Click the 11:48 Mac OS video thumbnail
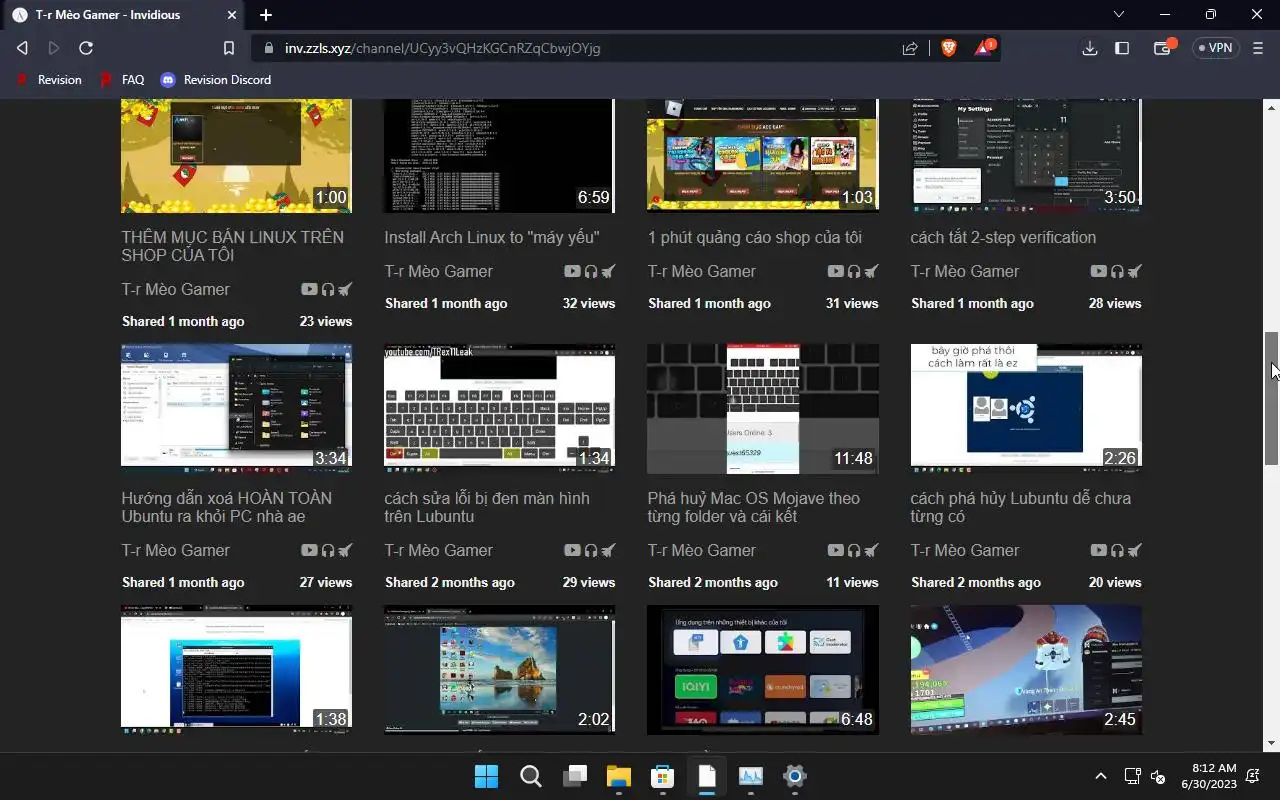 coord(763,408)
